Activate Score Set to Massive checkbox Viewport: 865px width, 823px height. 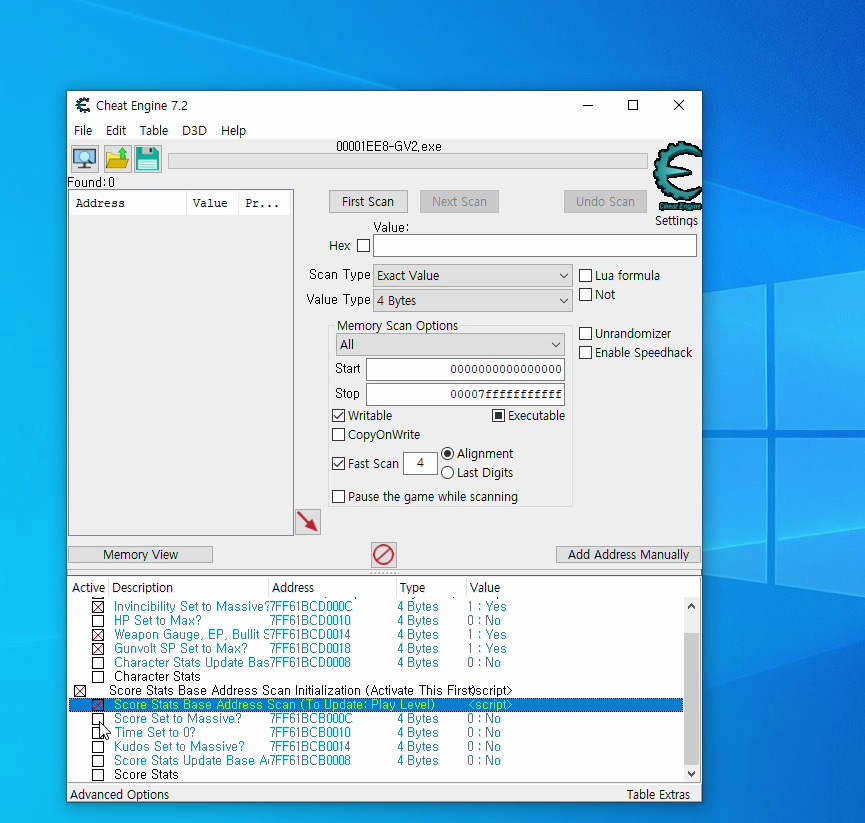point(98,719)
